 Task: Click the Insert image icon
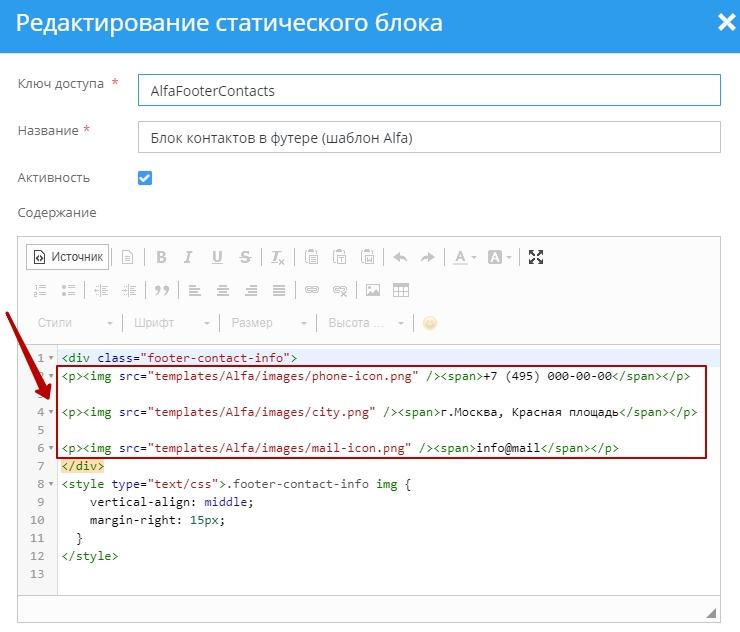pos(373,290)
